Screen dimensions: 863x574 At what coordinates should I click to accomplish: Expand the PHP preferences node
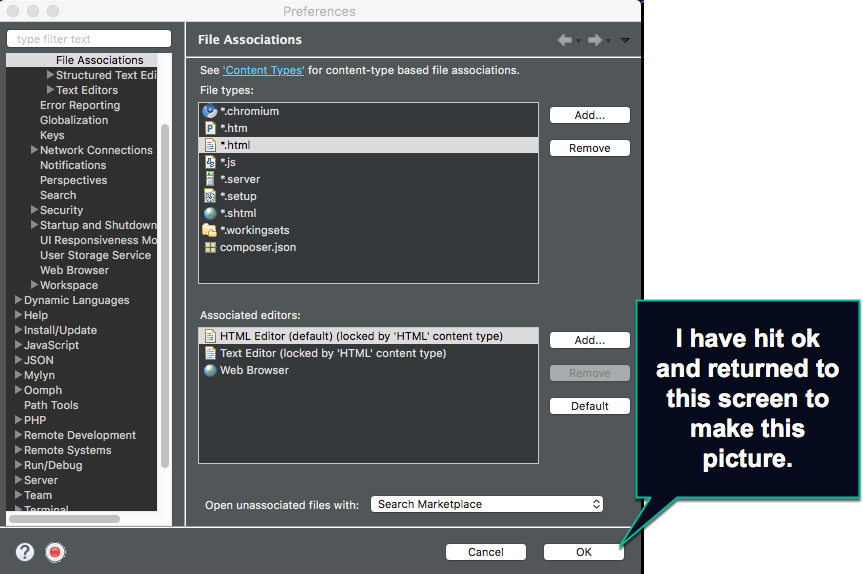click(18, 419)
